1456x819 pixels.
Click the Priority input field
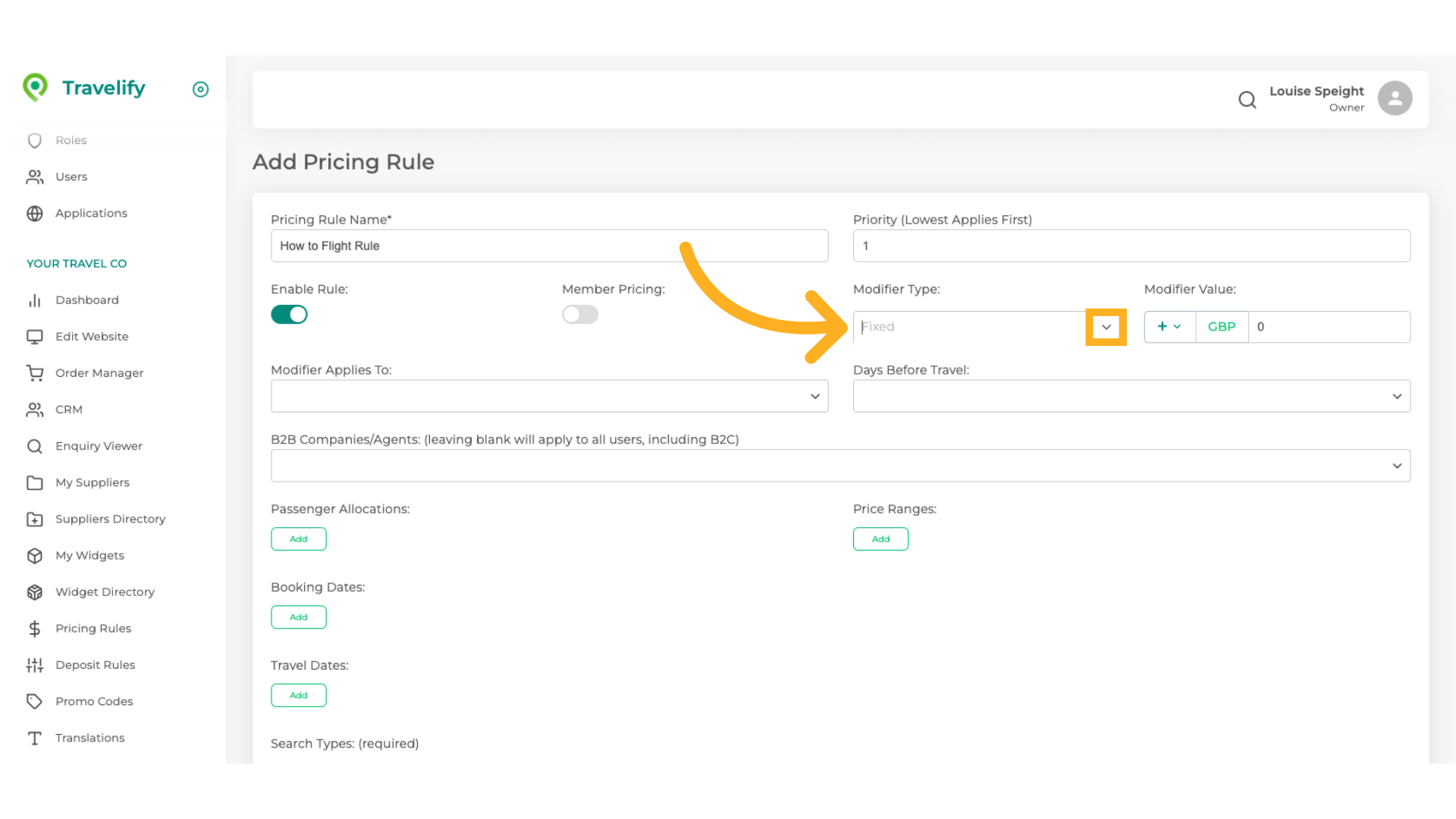click(x=1131, y=245)
